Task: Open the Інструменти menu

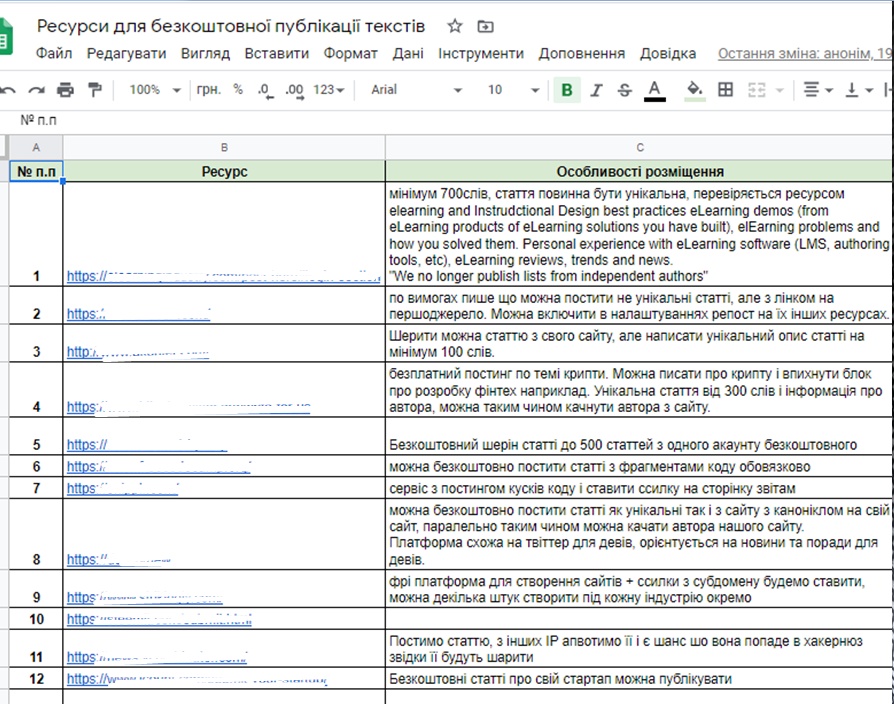Action: [x=481, y=54]
